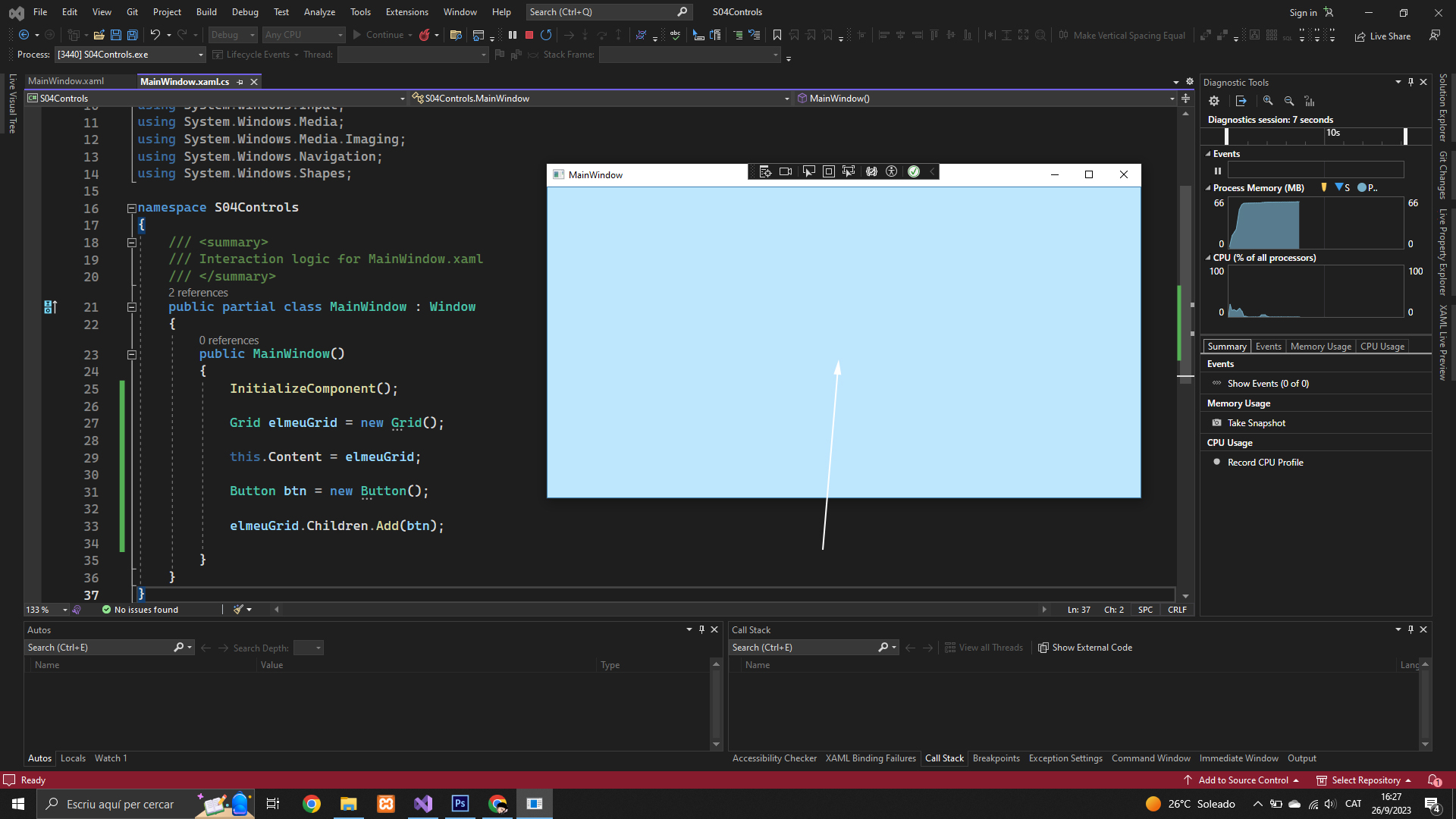Open the Debug menu
Image resolution: width=1456 pixels, height=819 pixels.
click(x=244, y=12)
